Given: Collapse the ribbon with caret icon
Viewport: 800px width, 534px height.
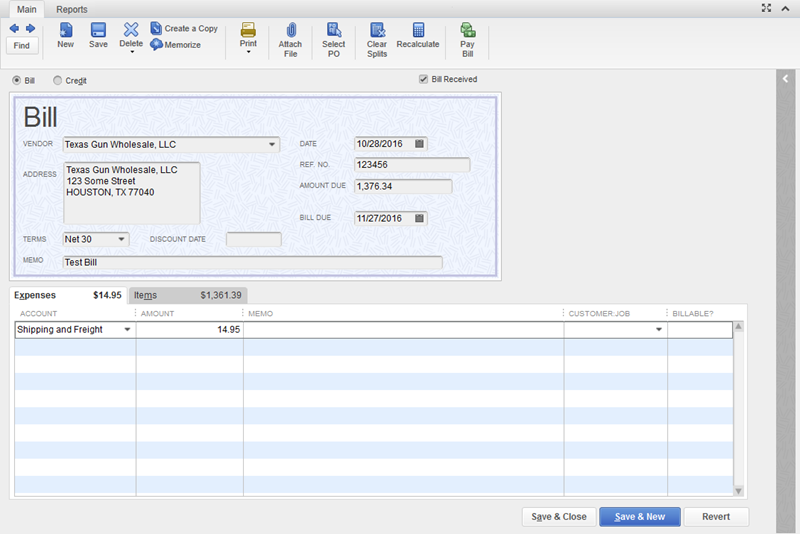Looking at the screenshot, I should click(x=785, y=9).
